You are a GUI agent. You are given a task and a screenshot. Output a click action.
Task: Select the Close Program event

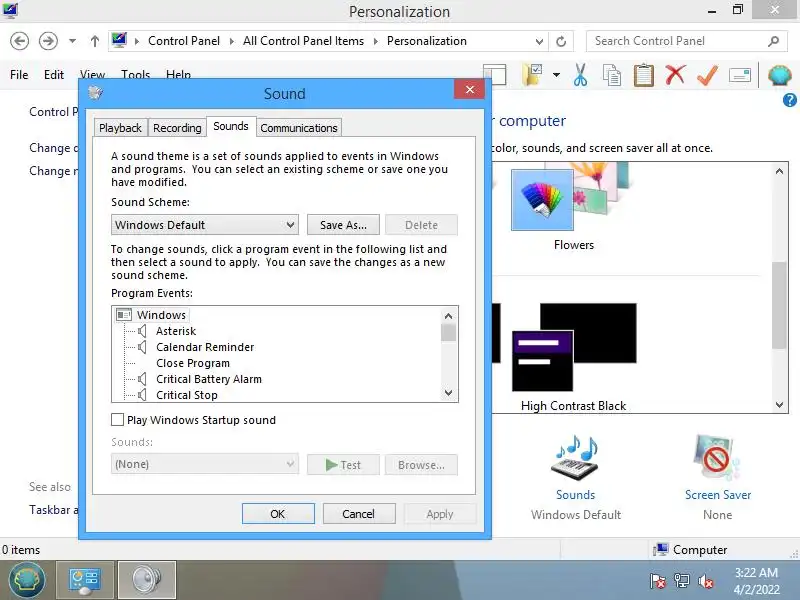pyautogui.click(x=193, y=363)
